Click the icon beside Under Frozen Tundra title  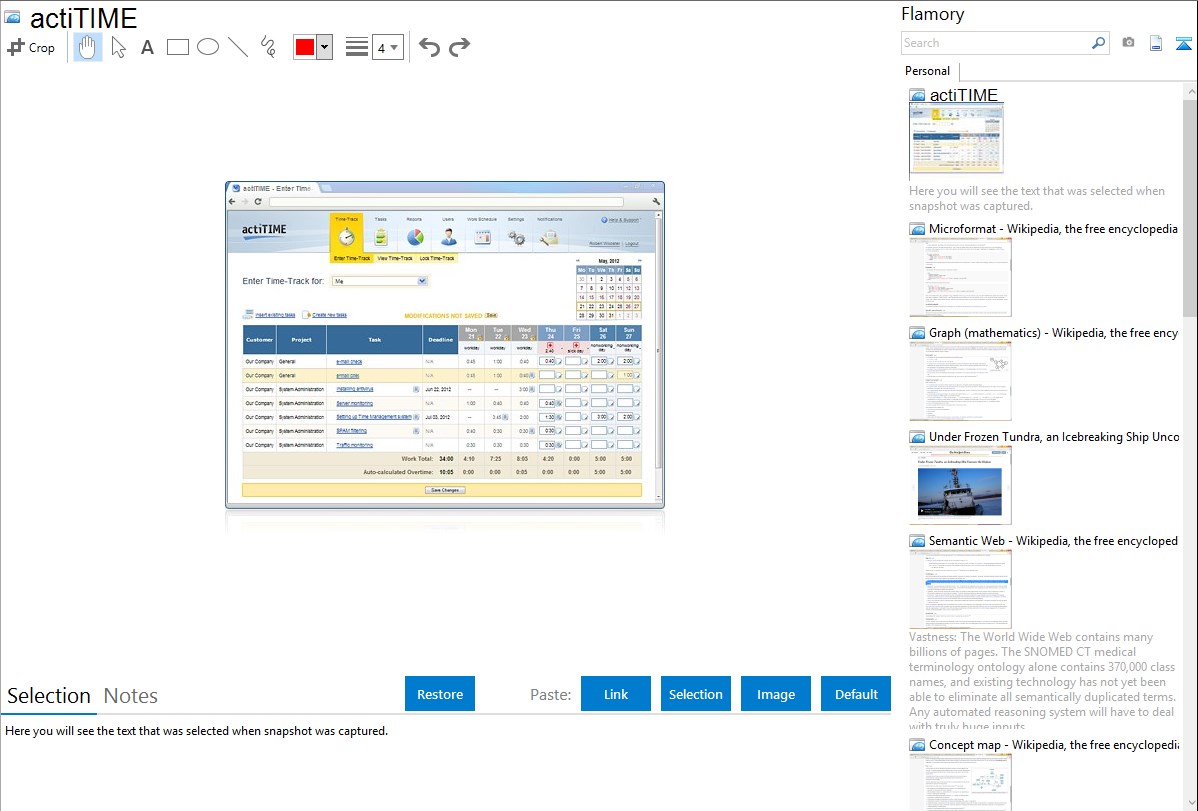pos(918,436)
